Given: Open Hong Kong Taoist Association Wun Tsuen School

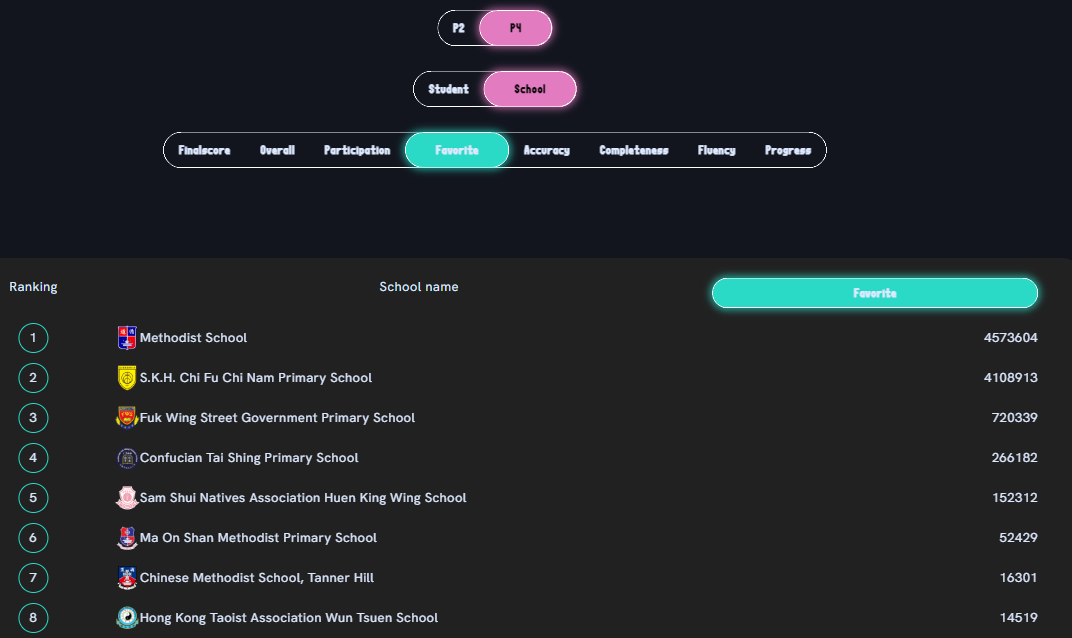Looking at the screenshot, I should [x=289, y=617].
